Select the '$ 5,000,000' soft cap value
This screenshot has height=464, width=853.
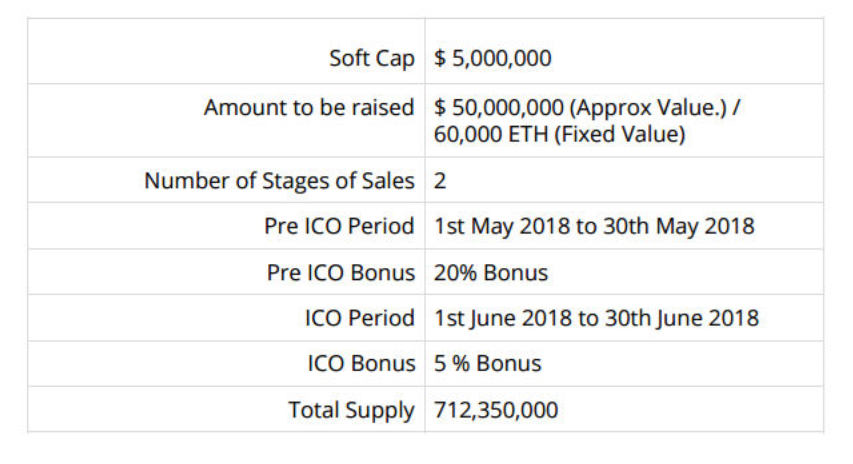pos(493,58)
